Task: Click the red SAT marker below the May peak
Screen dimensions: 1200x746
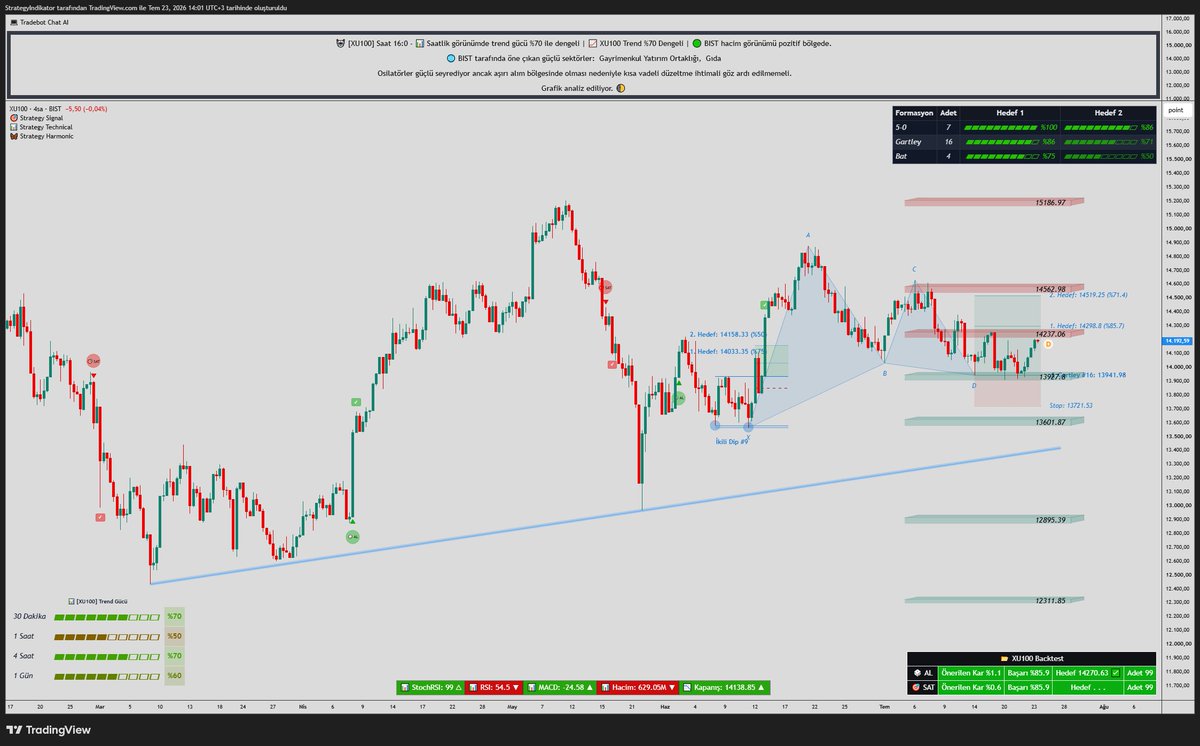Action: pyautogui.click(x=606, y=287)
